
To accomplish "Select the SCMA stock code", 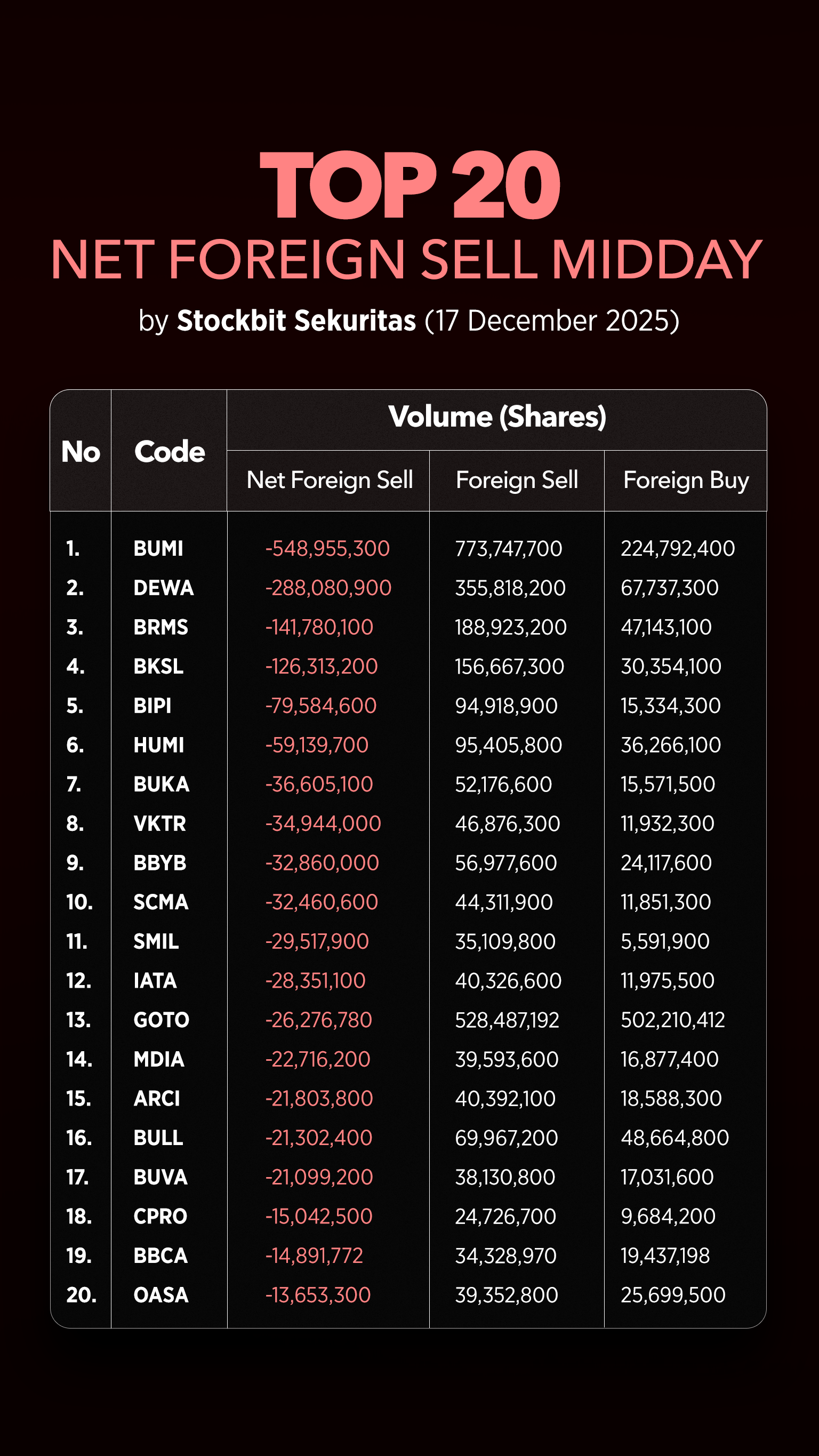I will point(160,902).
